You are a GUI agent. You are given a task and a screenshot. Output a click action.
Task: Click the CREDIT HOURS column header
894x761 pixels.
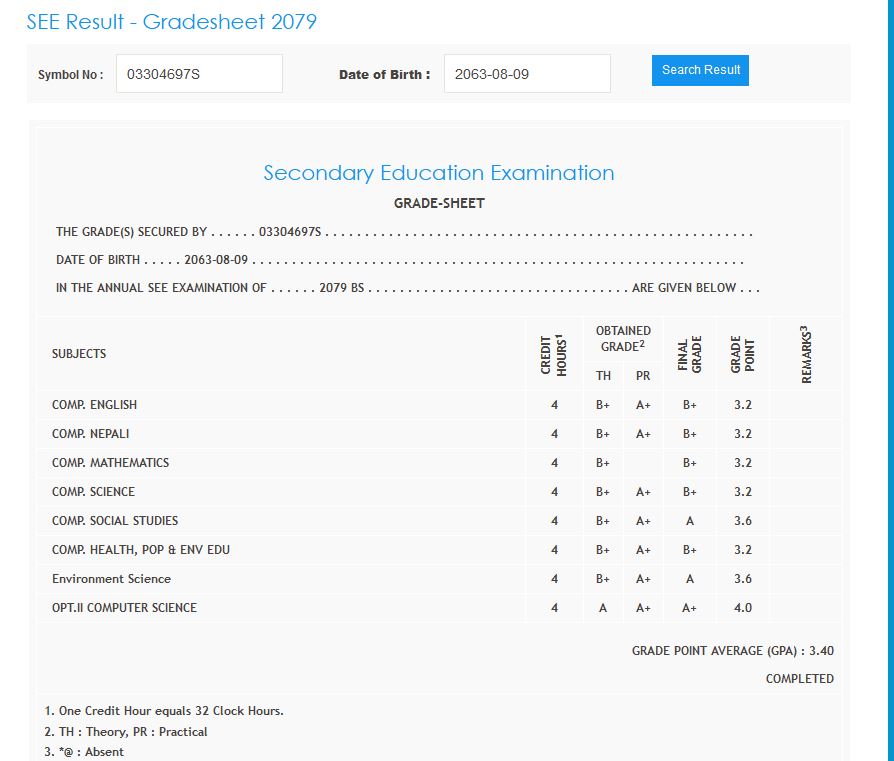coord(554,354)
